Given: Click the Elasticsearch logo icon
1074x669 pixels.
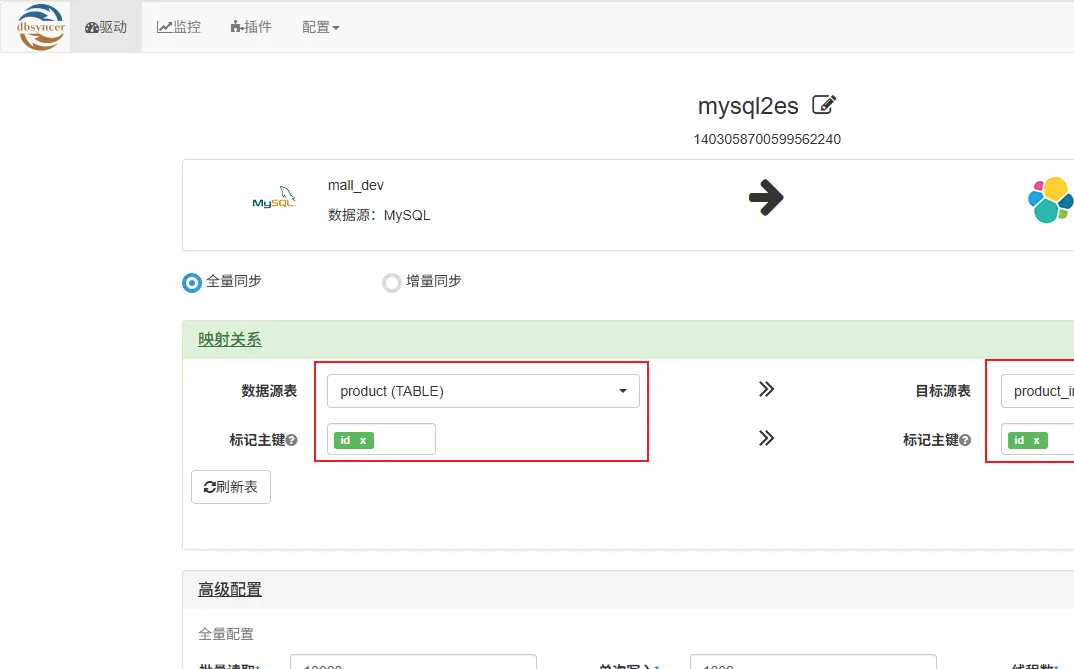Looking at the screenshot, I should [1051, 200].
